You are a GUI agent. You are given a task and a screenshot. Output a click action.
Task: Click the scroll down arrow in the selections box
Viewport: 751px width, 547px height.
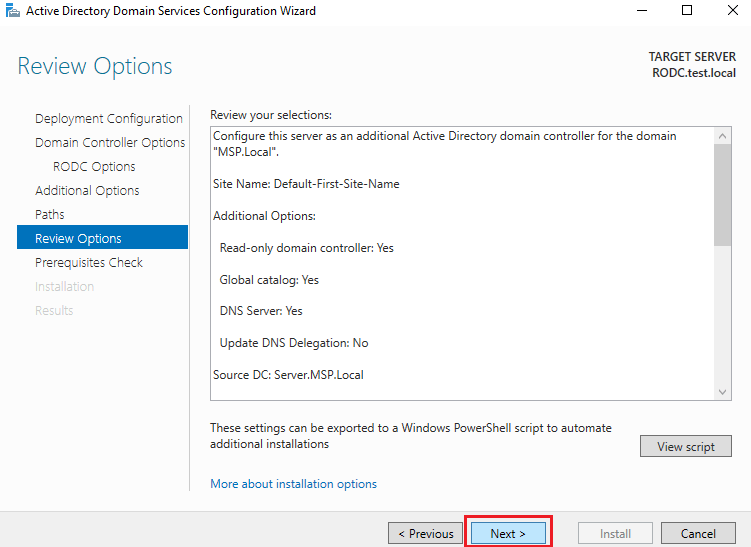click(x=724, y=393)
